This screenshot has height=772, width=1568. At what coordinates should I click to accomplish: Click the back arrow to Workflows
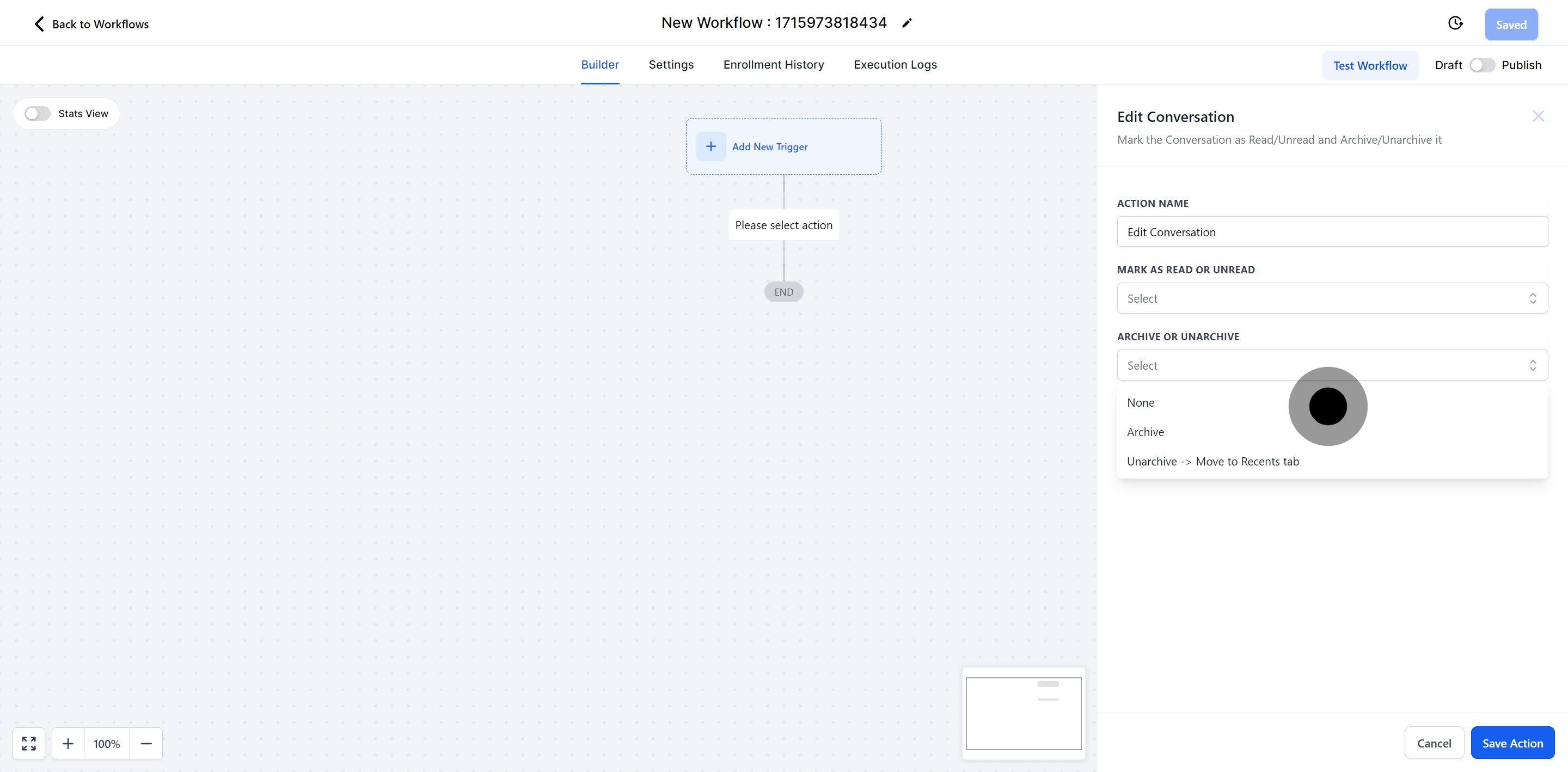[40, 24]
